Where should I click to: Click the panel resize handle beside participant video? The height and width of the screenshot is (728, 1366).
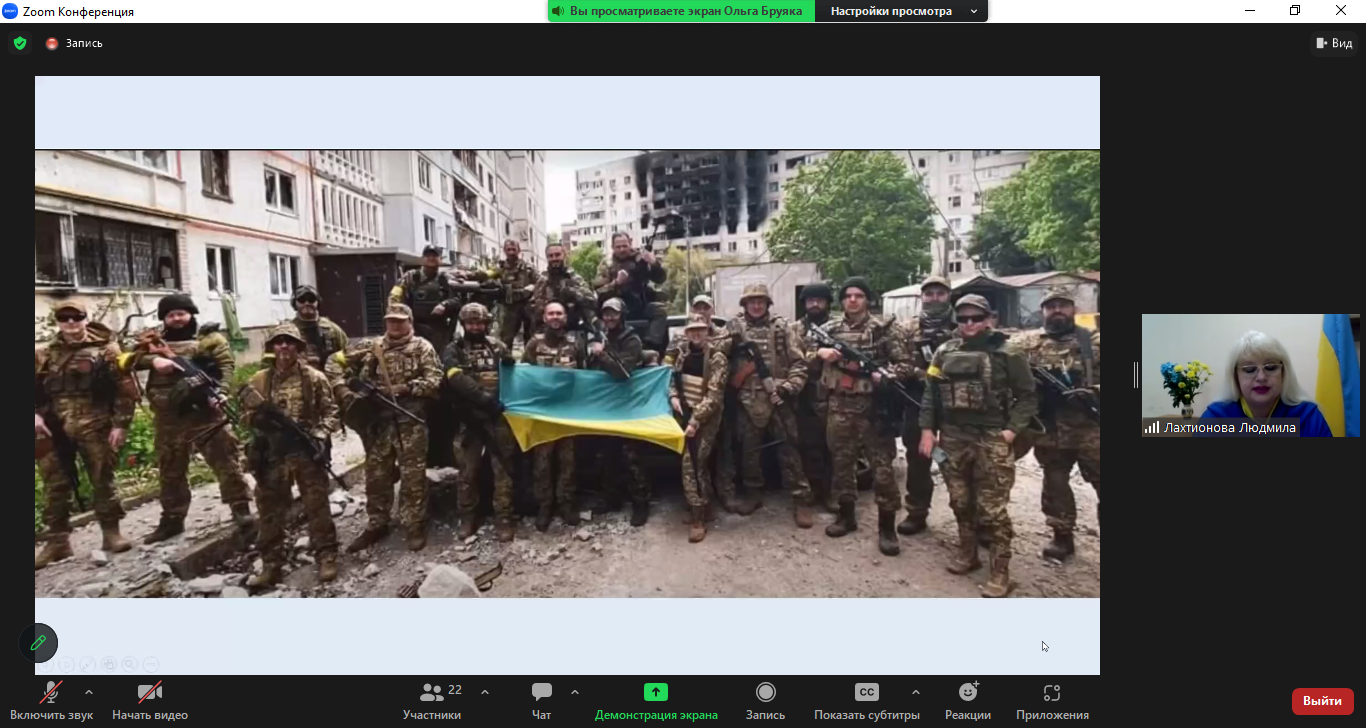[1135, 375]
